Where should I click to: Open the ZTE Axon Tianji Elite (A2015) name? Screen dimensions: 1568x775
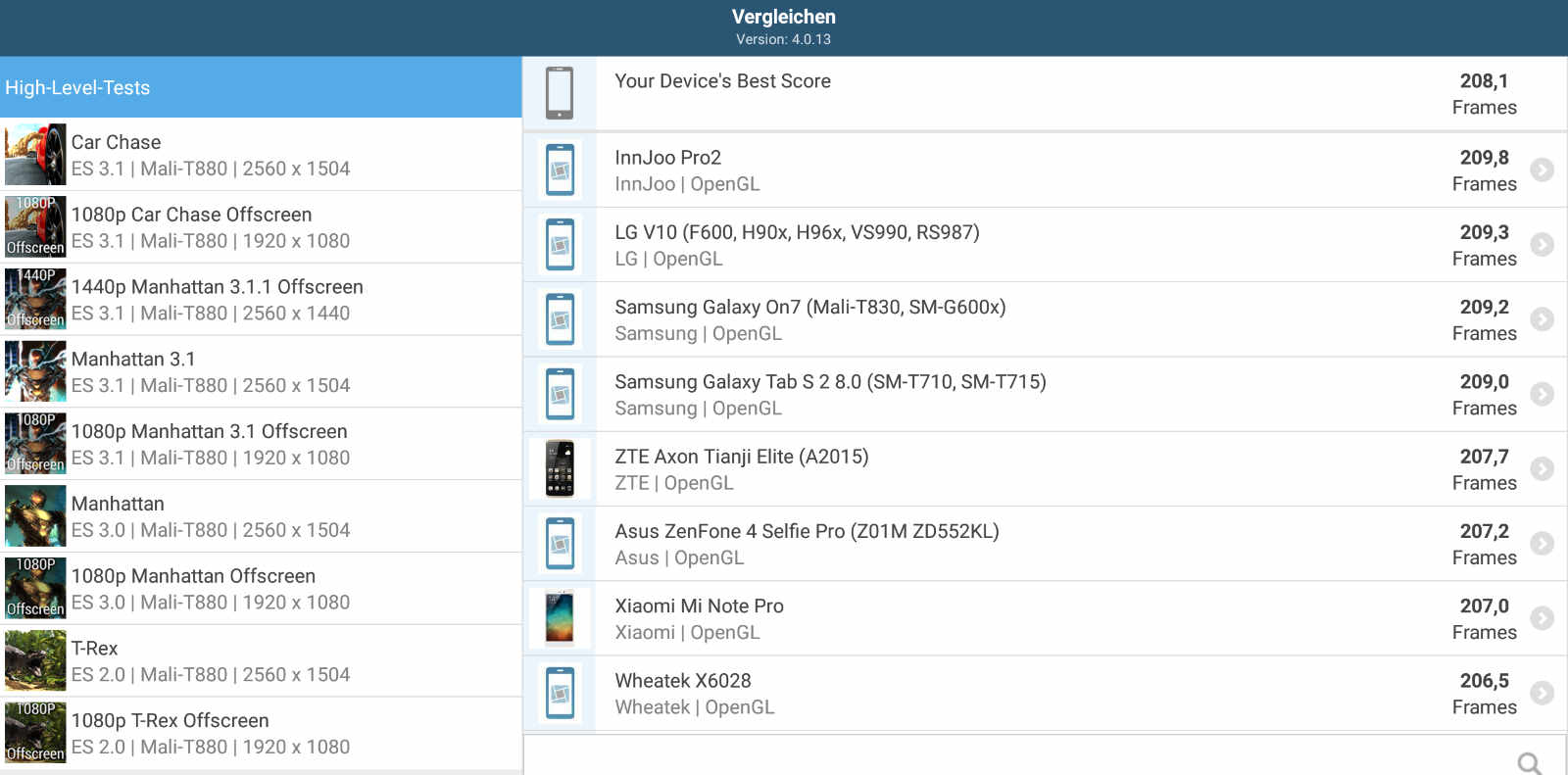[741, 457]
